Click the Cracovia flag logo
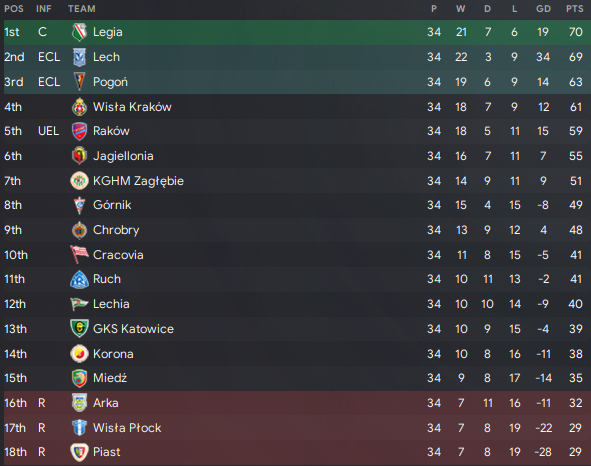591x466 pixels. pos(79,255)
